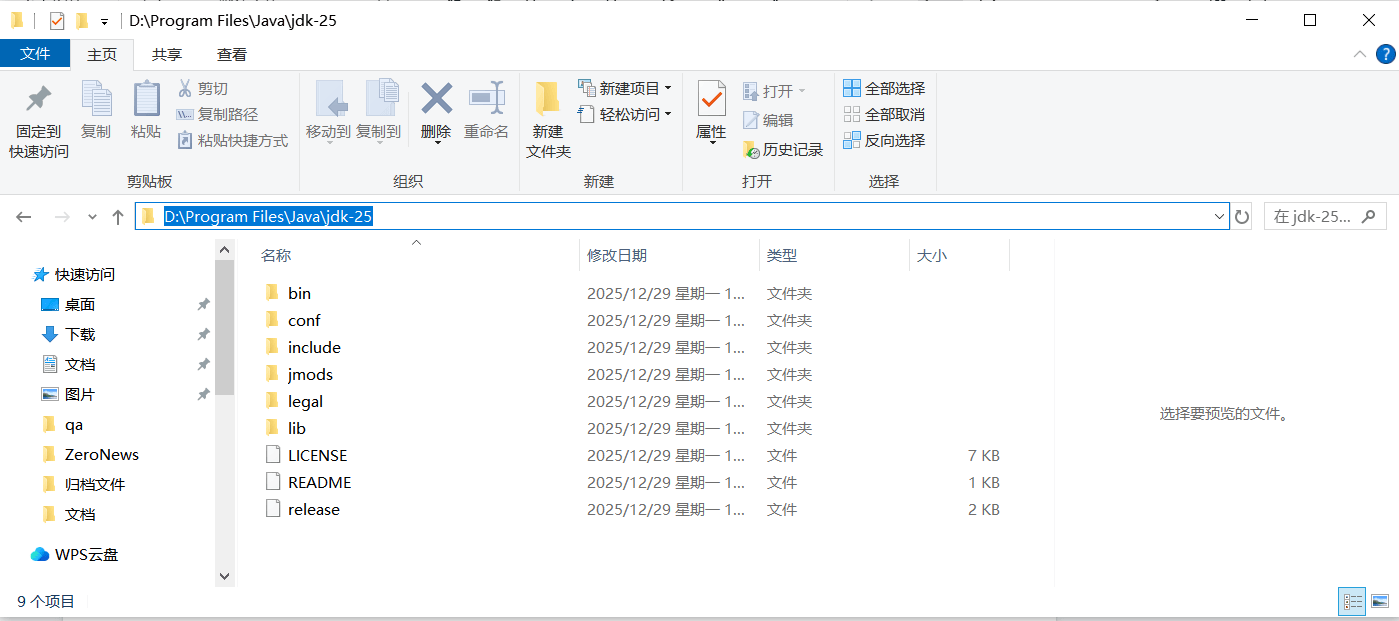Select the jmods folder
The image size is (1399, 621).
coord(310,374)
